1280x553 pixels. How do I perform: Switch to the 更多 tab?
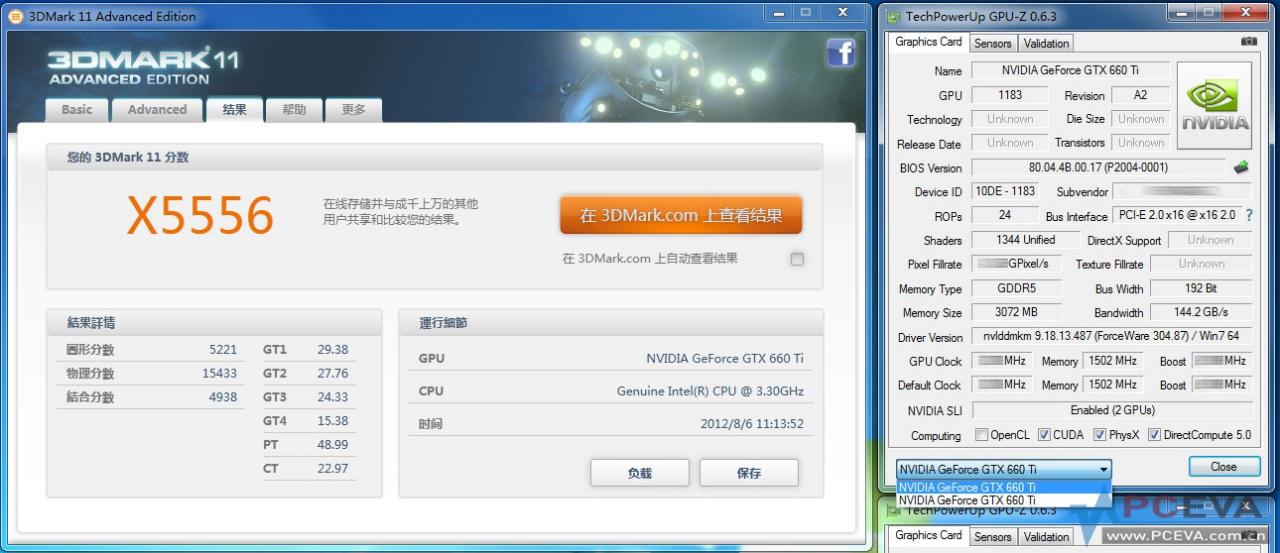[353, 110]
